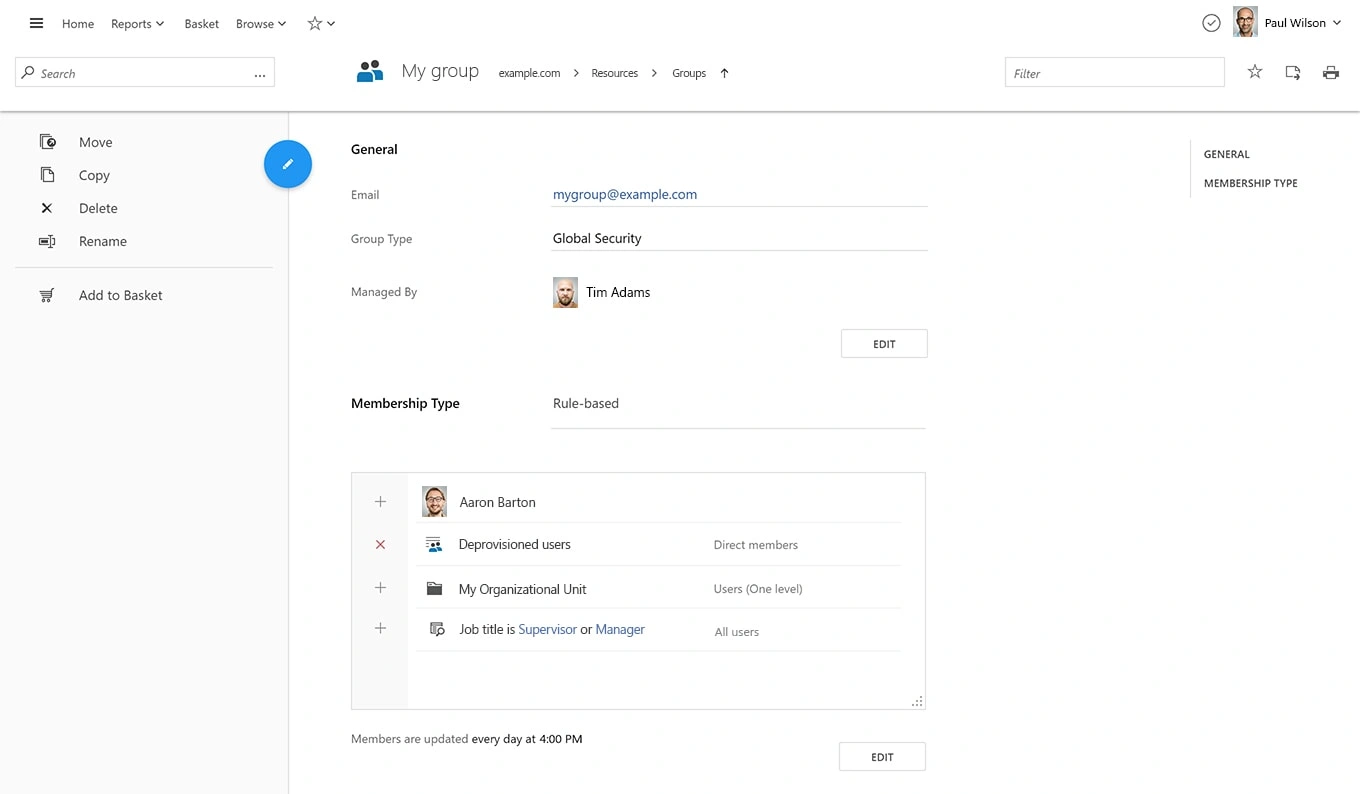This screenshot has height=794, width=1360.
Task: Click the export icon beside the star
Action: click(1293, 72)
